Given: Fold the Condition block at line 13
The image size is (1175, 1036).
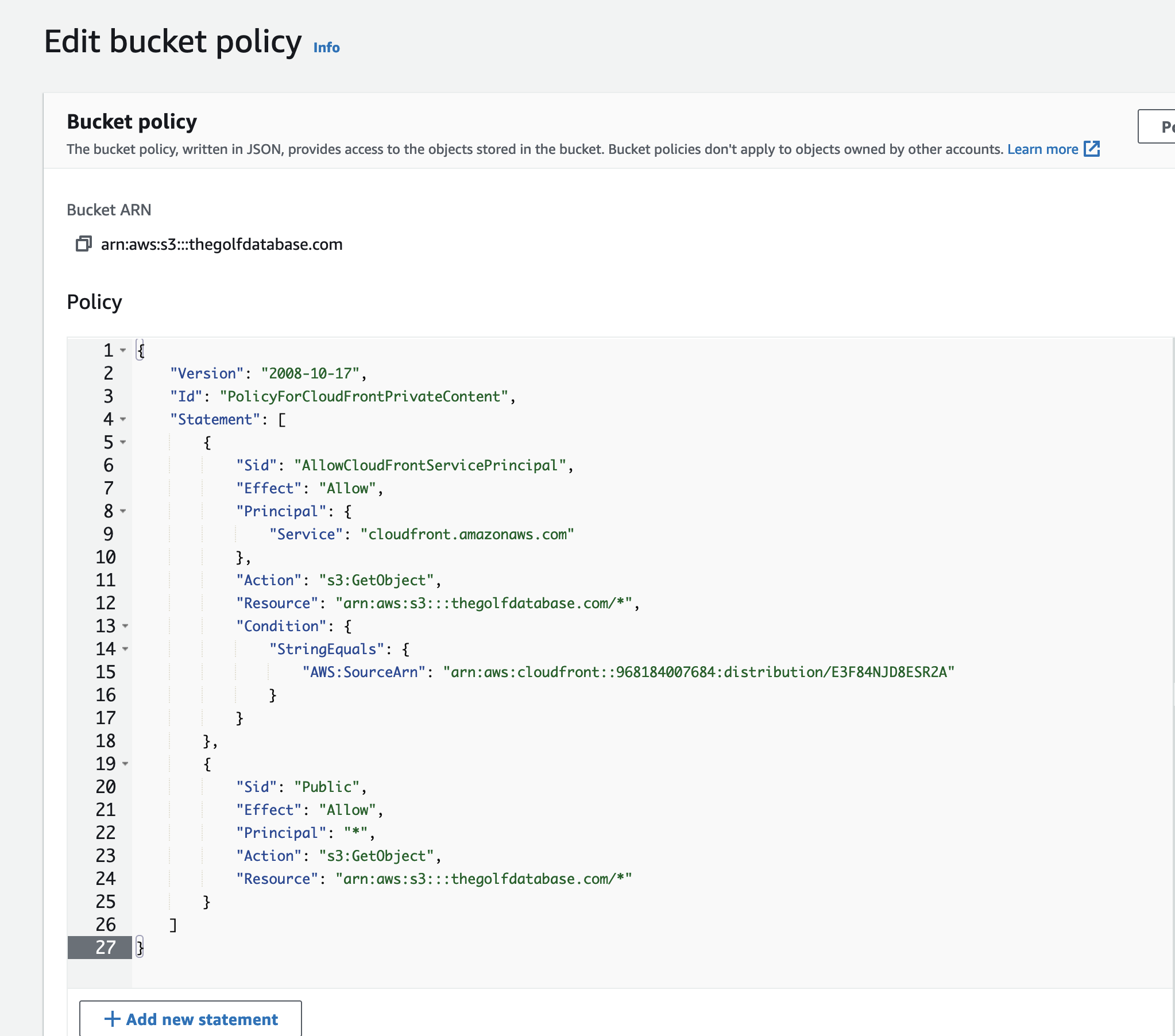Looking at the screenshot, I should 125,626.
